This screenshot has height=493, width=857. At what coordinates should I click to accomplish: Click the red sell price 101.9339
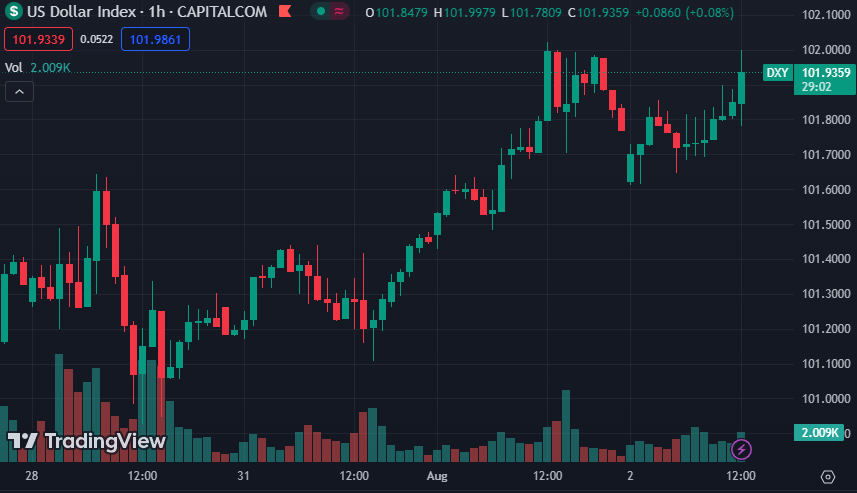pyautogui.click(x=38, y=40)
